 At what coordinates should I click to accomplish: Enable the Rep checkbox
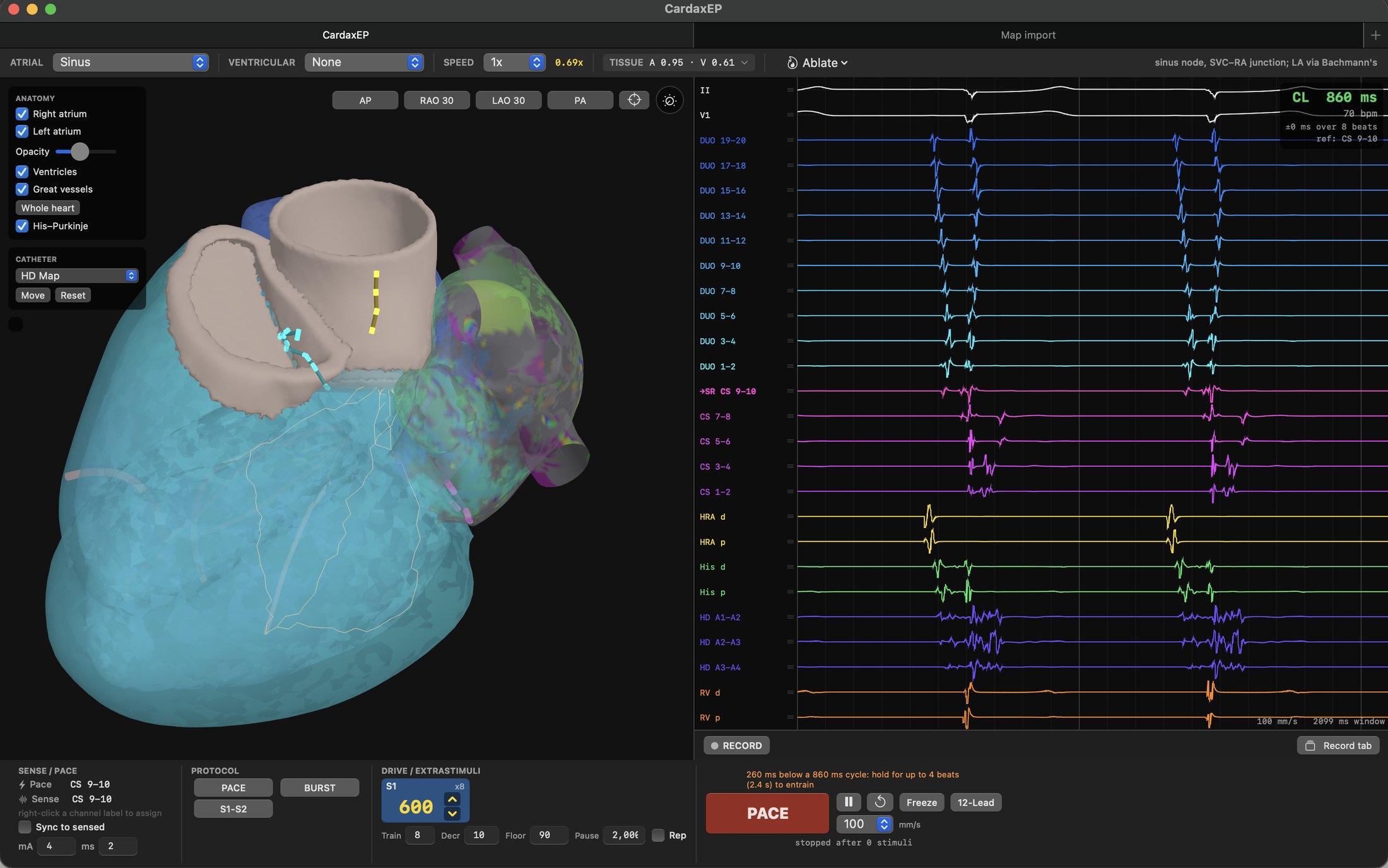point(658,835)
